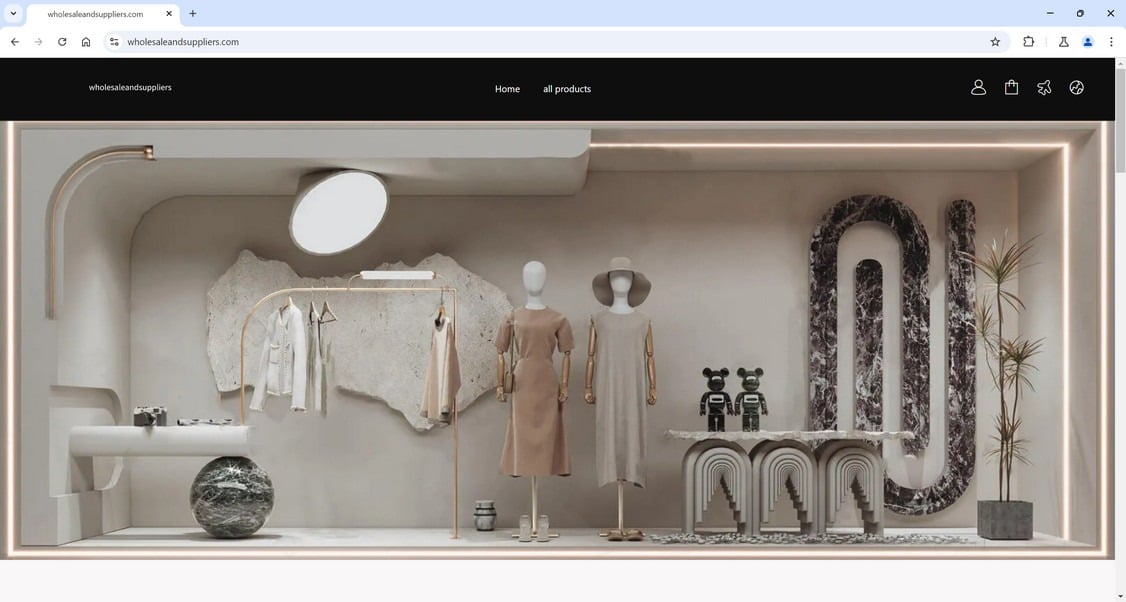
Task: Click the airplane shipping icon
Action: click(1044, 88)
